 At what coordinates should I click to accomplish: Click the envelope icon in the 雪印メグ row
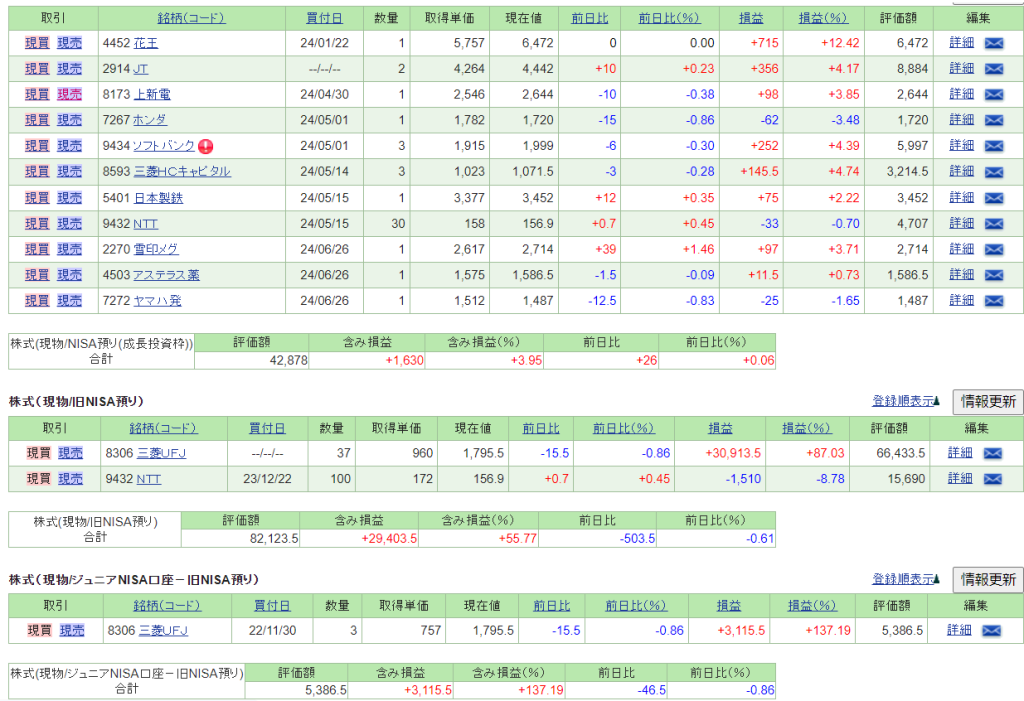tap(994, 249)
